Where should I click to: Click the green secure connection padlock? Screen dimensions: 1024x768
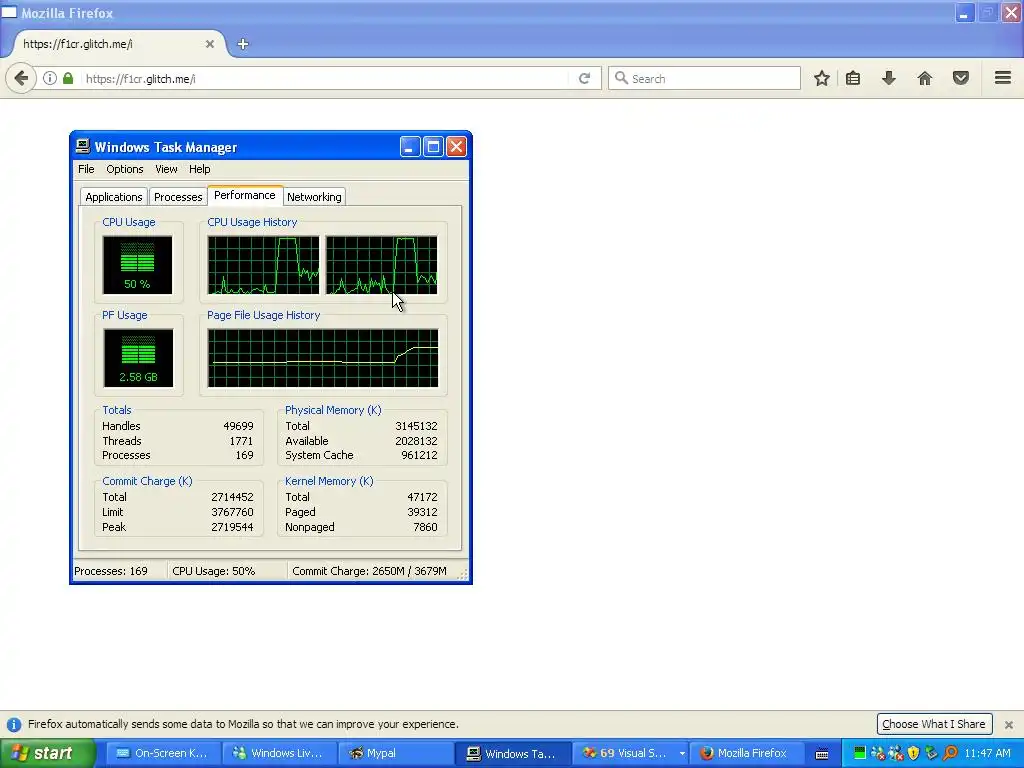[x=68, y=78]
